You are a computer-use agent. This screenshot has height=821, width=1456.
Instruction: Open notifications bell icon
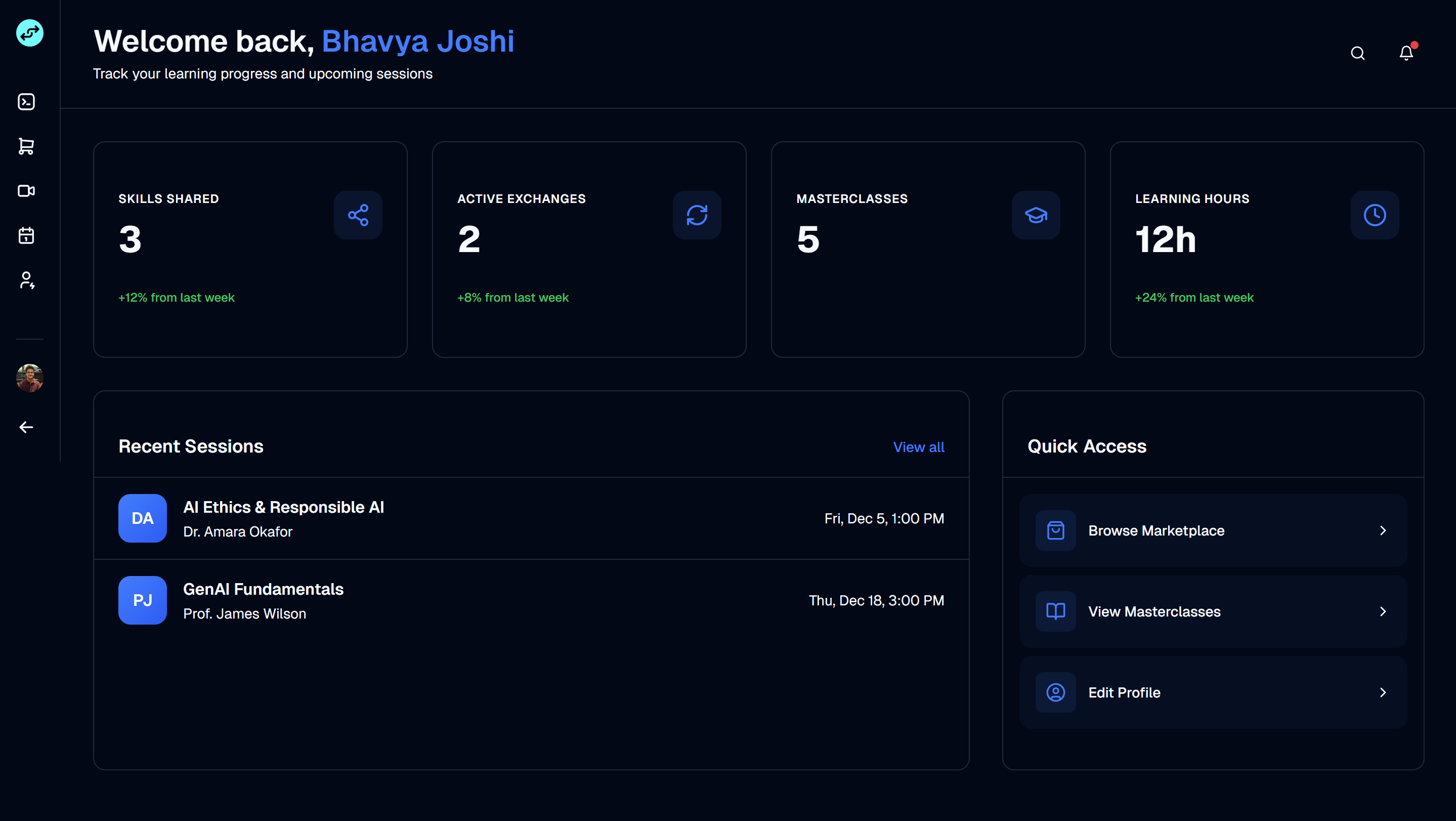[x=1406, y=53]
